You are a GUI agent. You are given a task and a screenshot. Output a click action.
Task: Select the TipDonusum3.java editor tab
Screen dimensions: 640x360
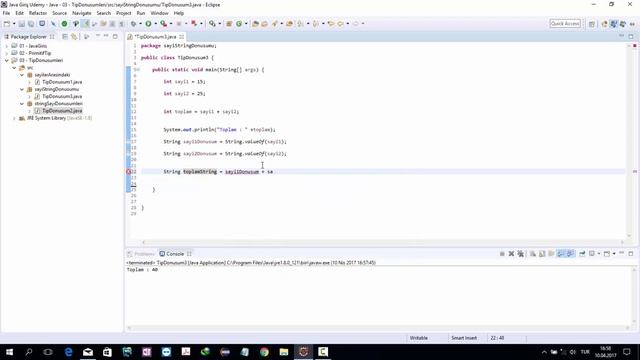pos(156,37)
